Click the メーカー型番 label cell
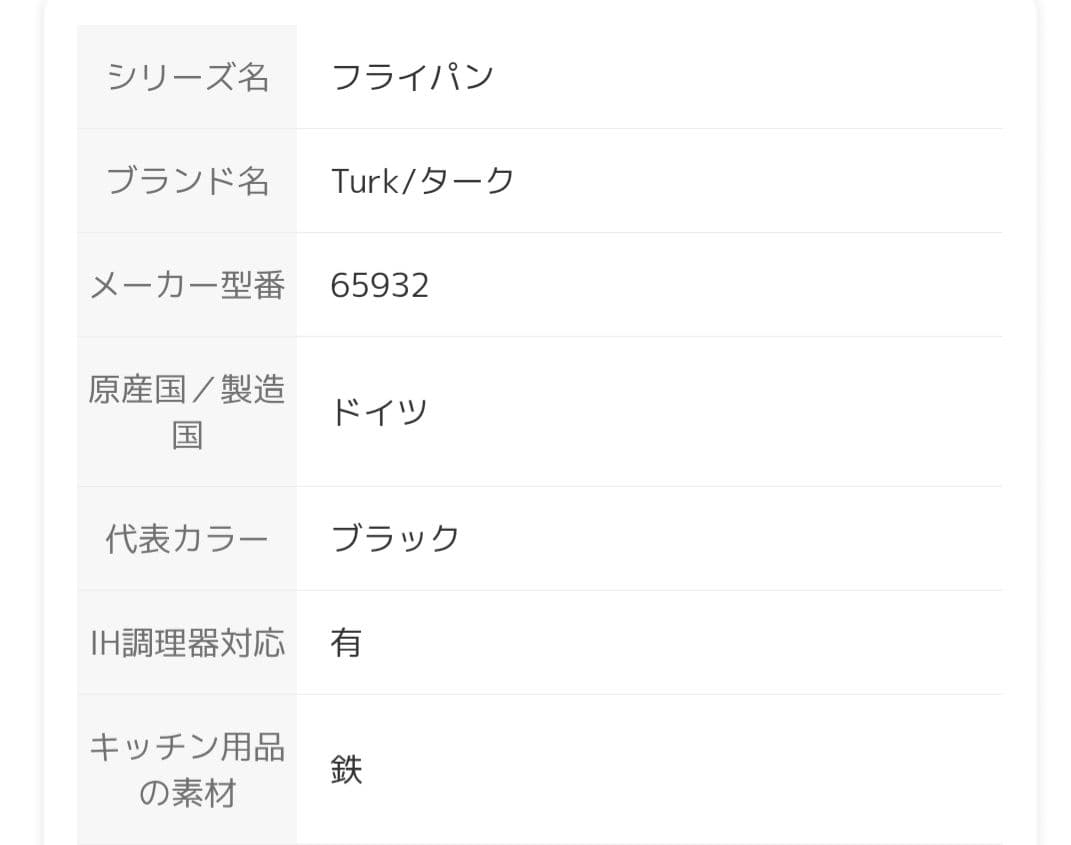 click(x=187, y=286)
